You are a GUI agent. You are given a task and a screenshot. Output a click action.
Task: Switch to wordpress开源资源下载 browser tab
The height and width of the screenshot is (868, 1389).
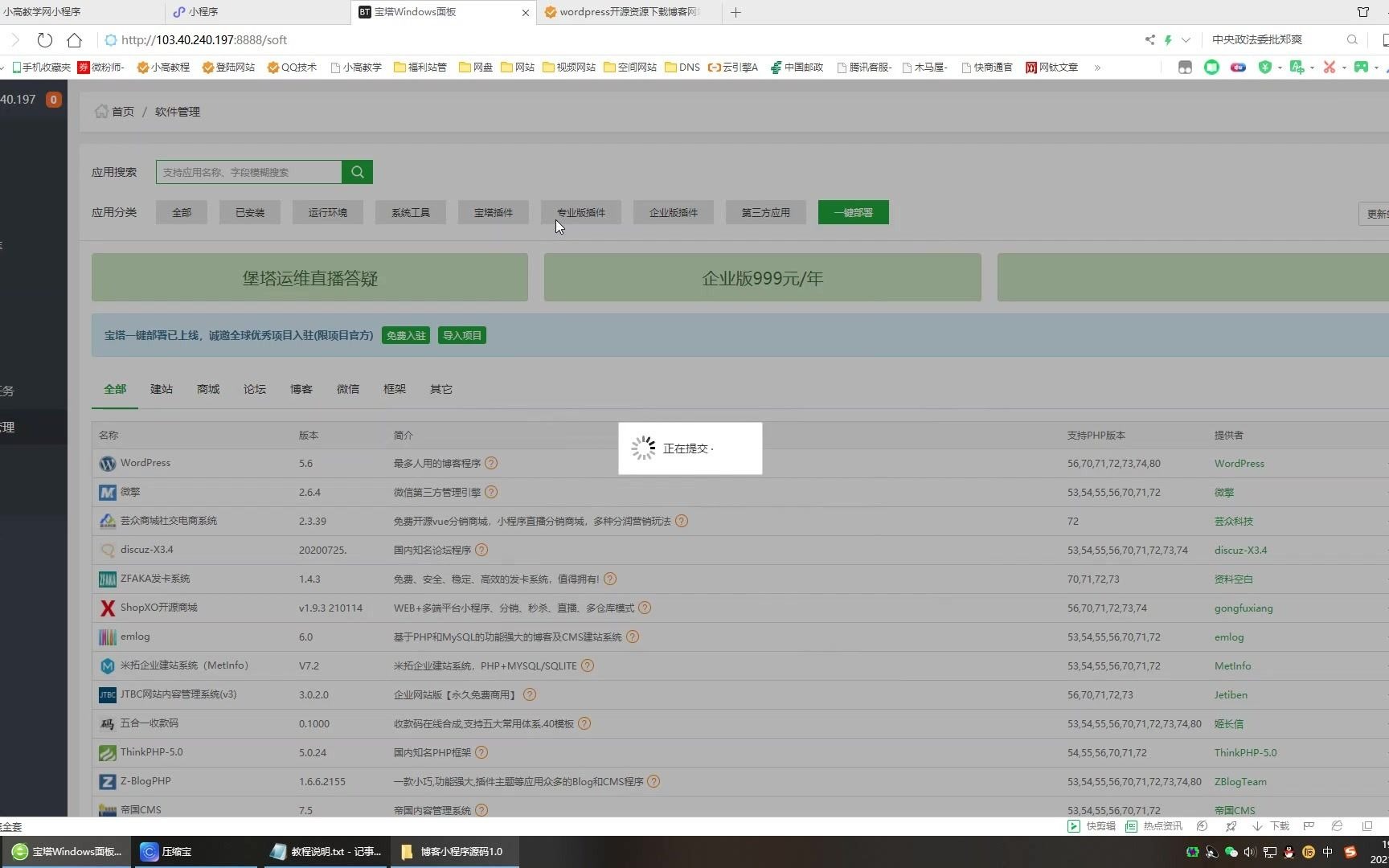627,12
